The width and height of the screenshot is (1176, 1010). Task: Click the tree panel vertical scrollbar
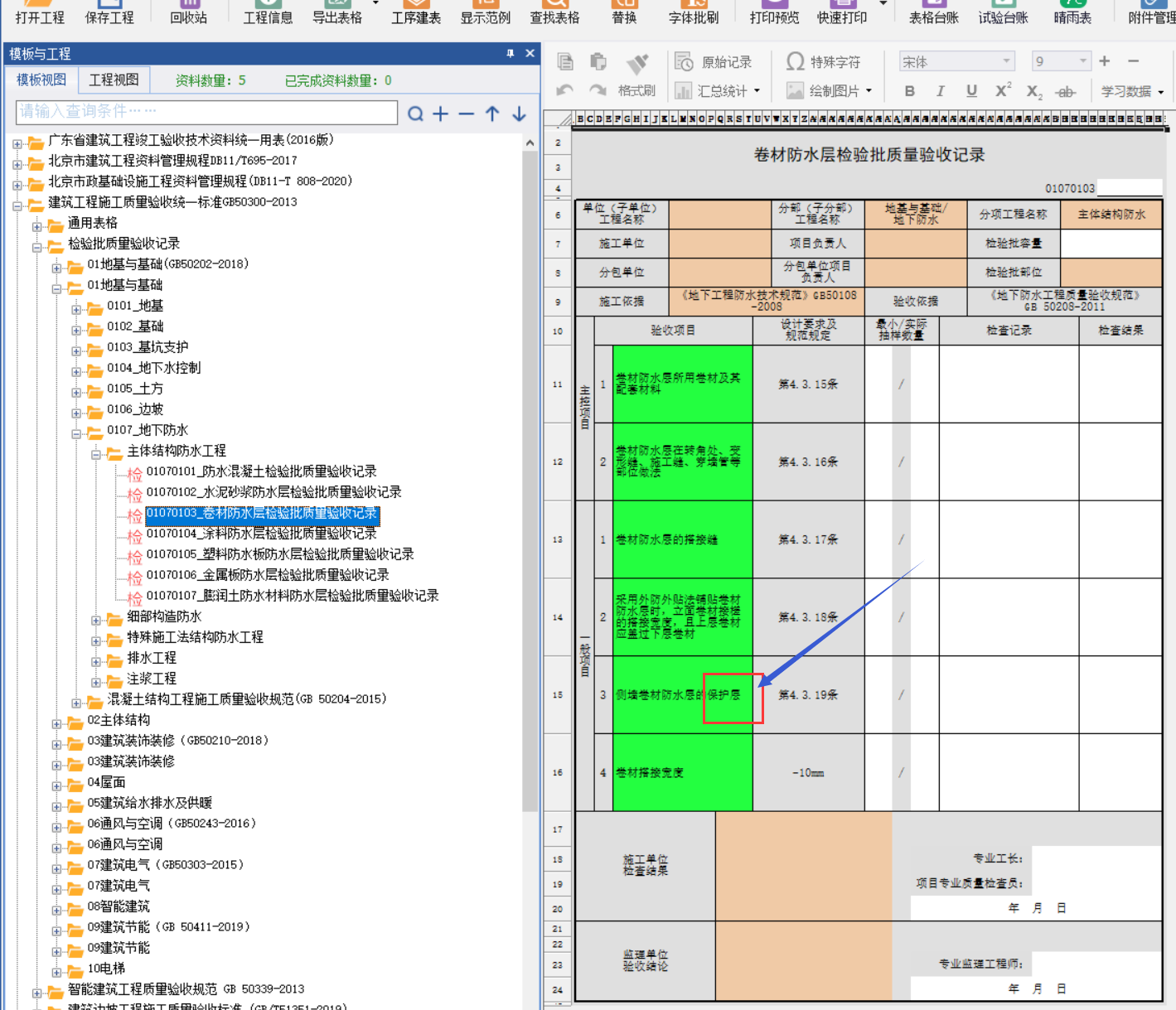point(530,481)
